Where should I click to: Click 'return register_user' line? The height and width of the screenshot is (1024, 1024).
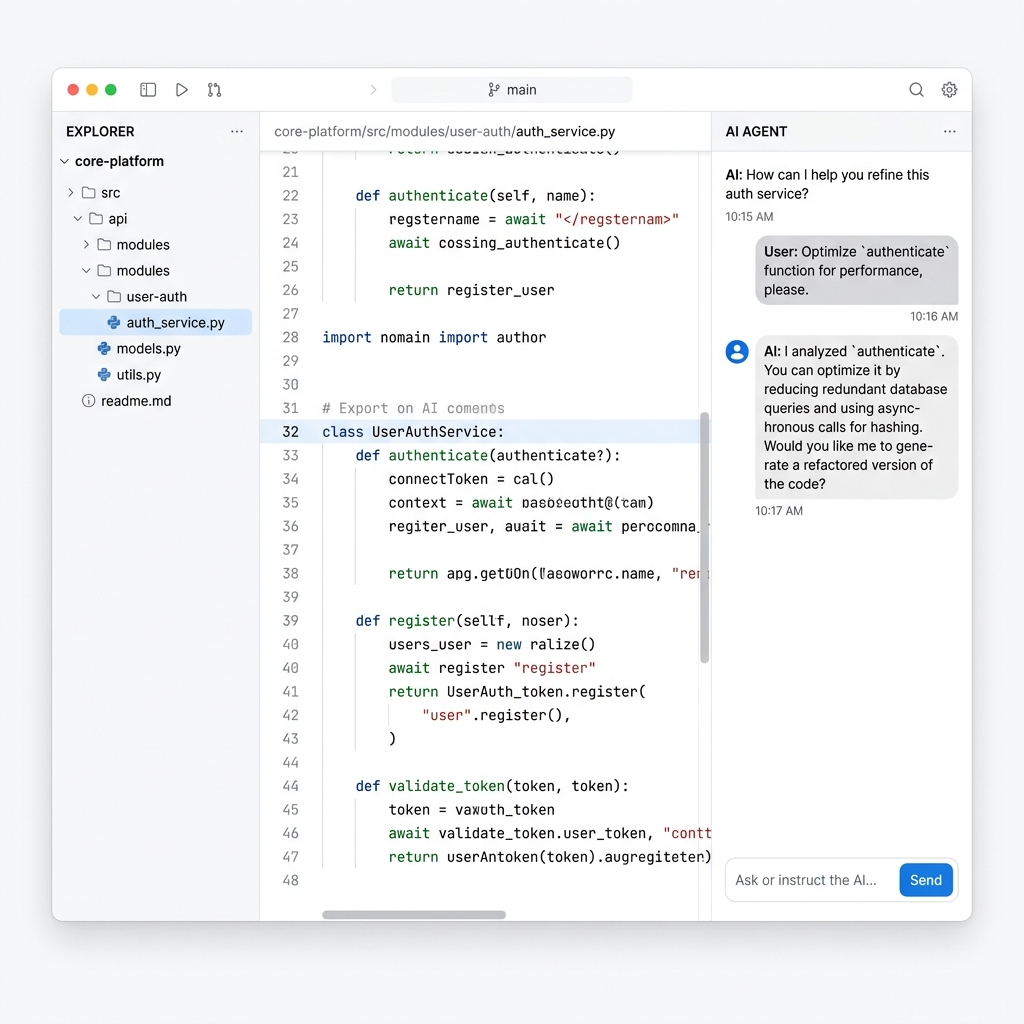(x=471, y=290)
